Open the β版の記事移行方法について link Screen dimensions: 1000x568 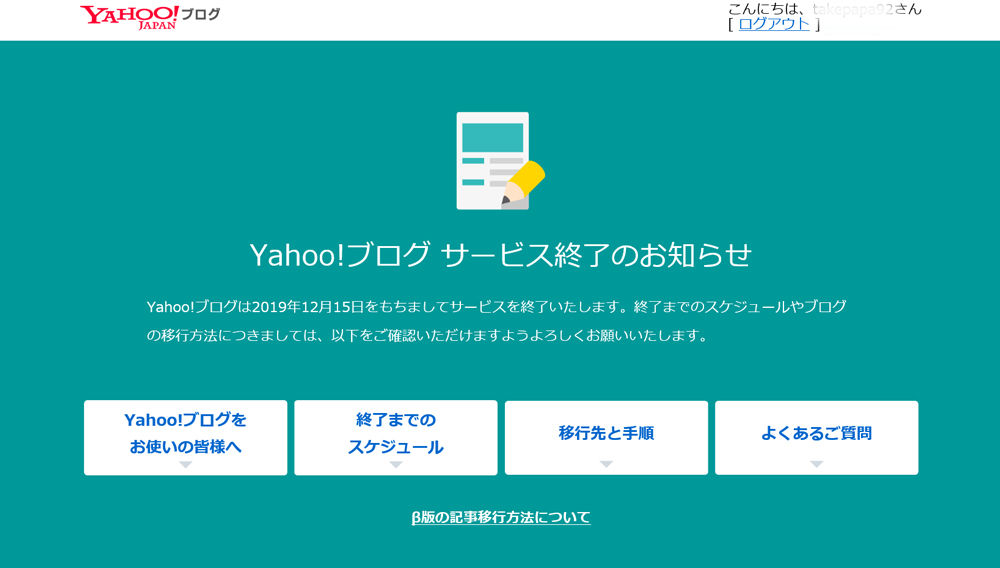(x=501, y=517)
